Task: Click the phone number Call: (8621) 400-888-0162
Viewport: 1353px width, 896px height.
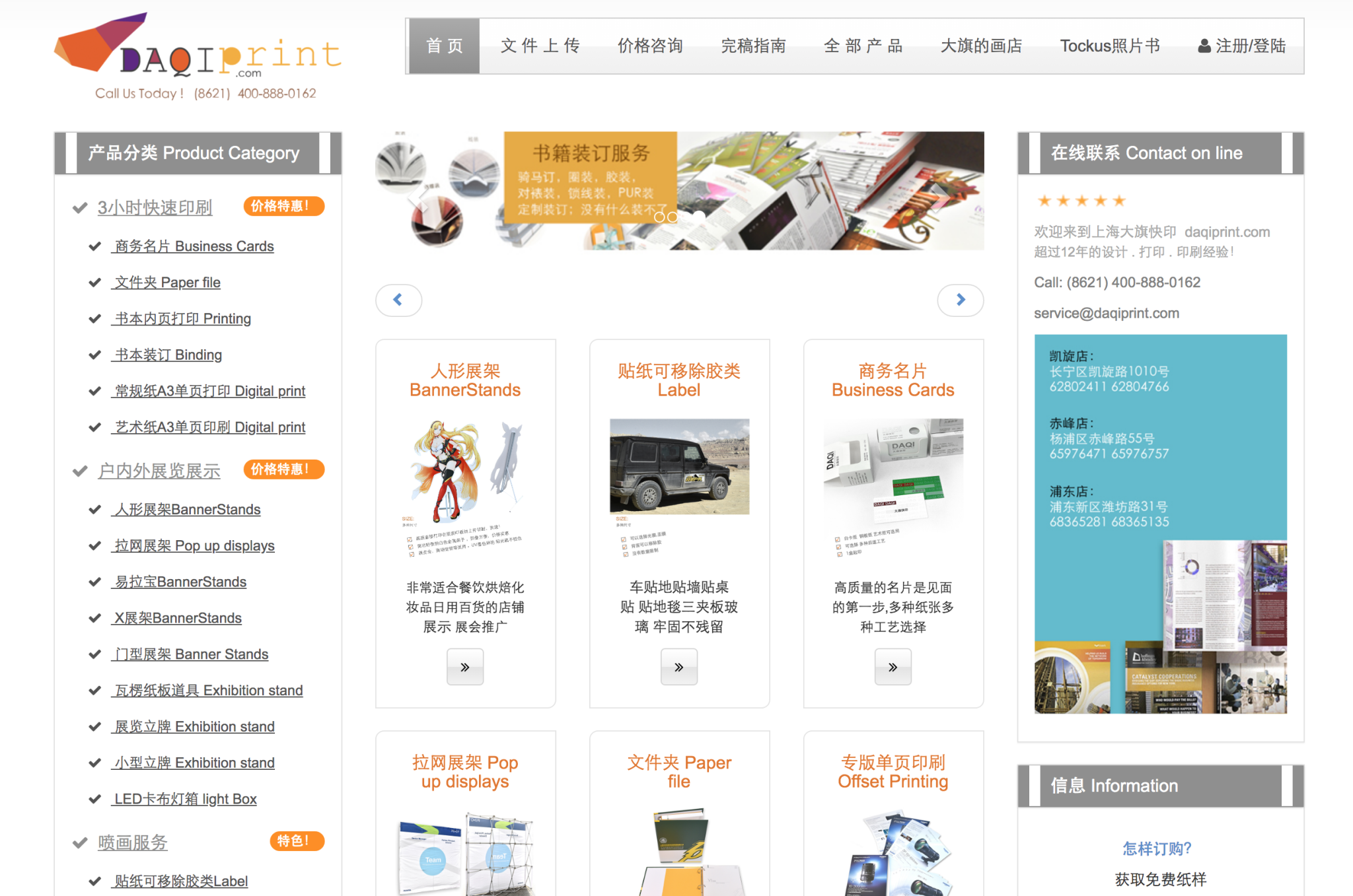Action: [x=1117, y=283]
